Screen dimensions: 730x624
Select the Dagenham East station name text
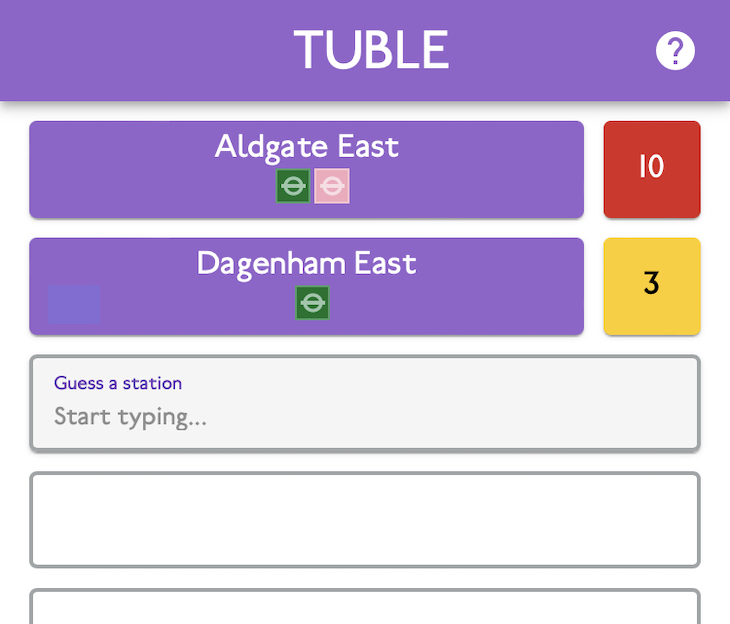tap(306, 264)
